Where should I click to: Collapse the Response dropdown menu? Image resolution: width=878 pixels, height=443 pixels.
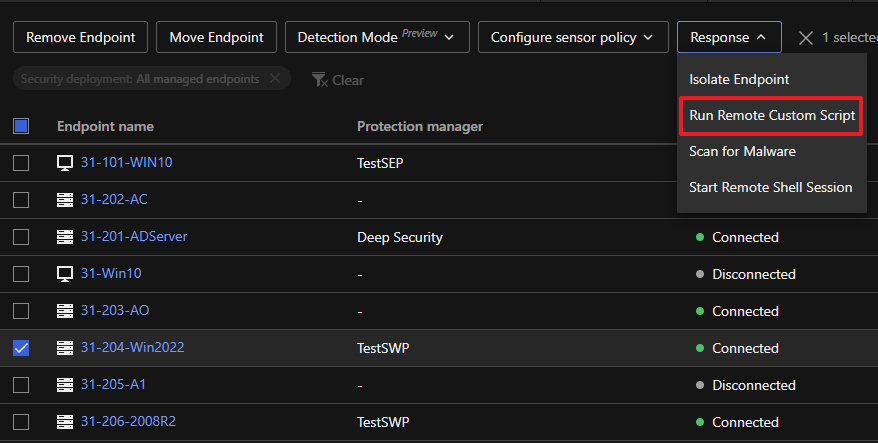coord(728,38)
